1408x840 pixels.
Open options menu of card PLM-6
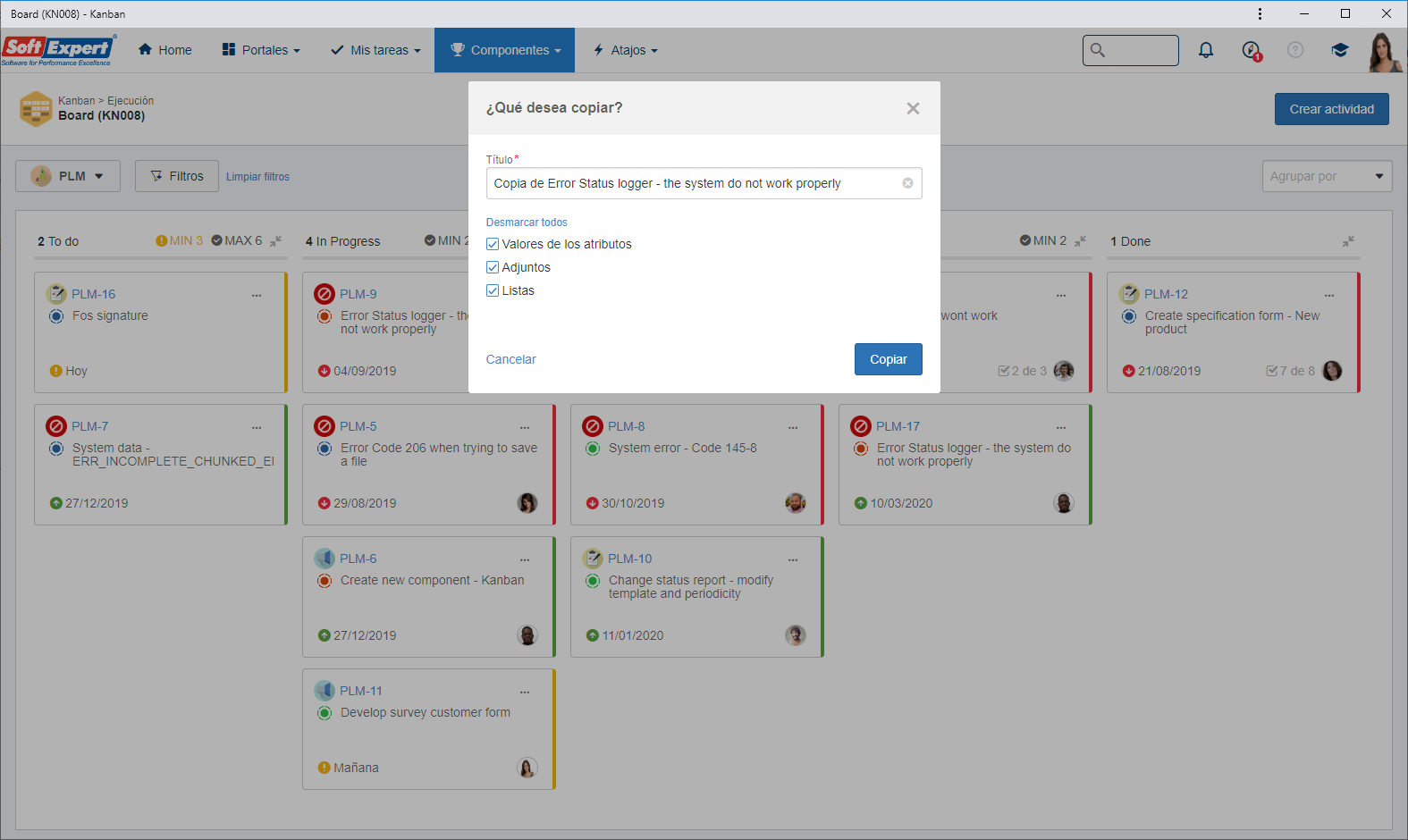tap(525, 559)
